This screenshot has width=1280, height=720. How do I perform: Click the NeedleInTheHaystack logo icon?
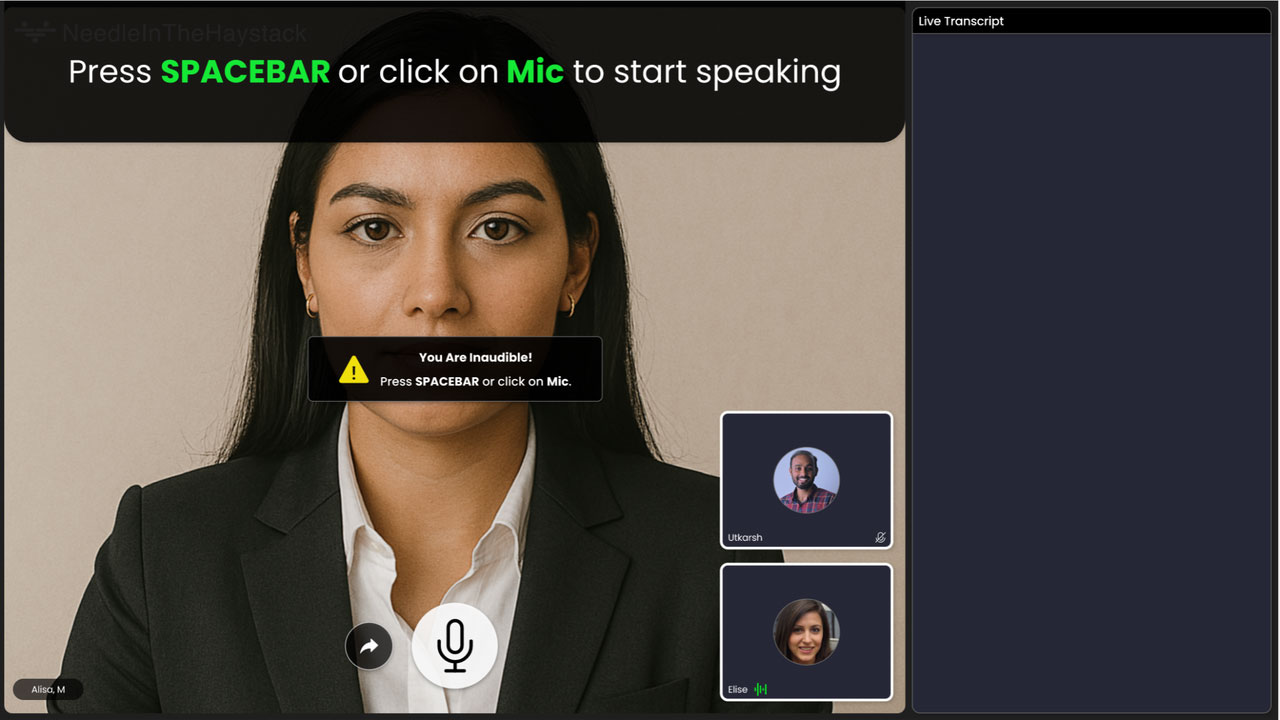pos(34,33)
